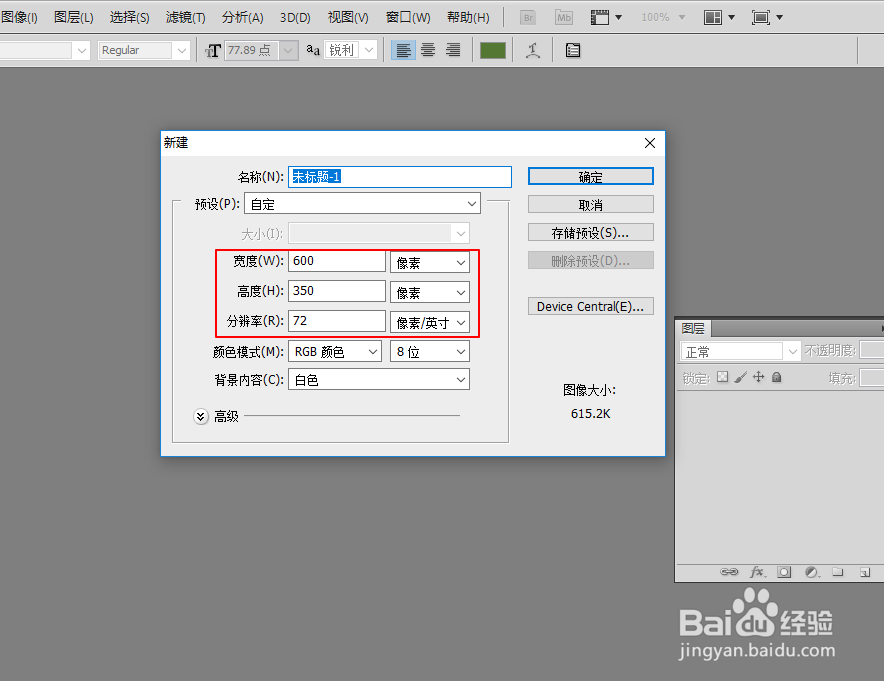Open layer styles with the fx icon
This screenshot has height=681, width=884.
tap(758, 571)
